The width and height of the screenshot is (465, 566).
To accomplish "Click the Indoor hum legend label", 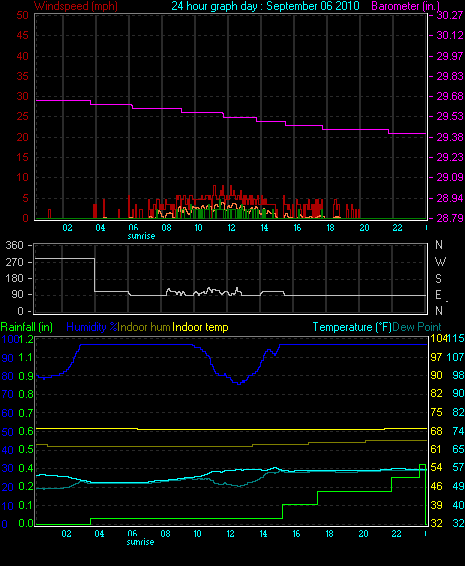I will 144,327.
